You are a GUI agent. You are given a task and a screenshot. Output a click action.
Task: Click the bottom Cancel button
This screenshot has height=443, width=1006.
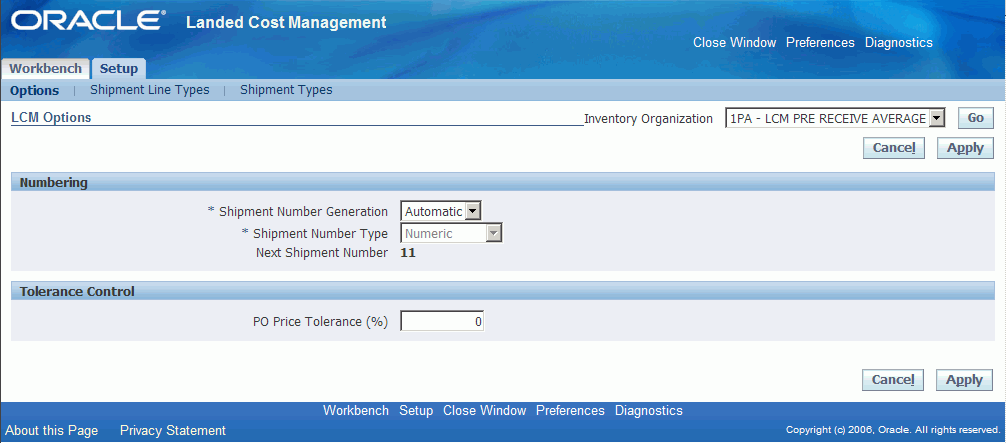pos(892,379)
